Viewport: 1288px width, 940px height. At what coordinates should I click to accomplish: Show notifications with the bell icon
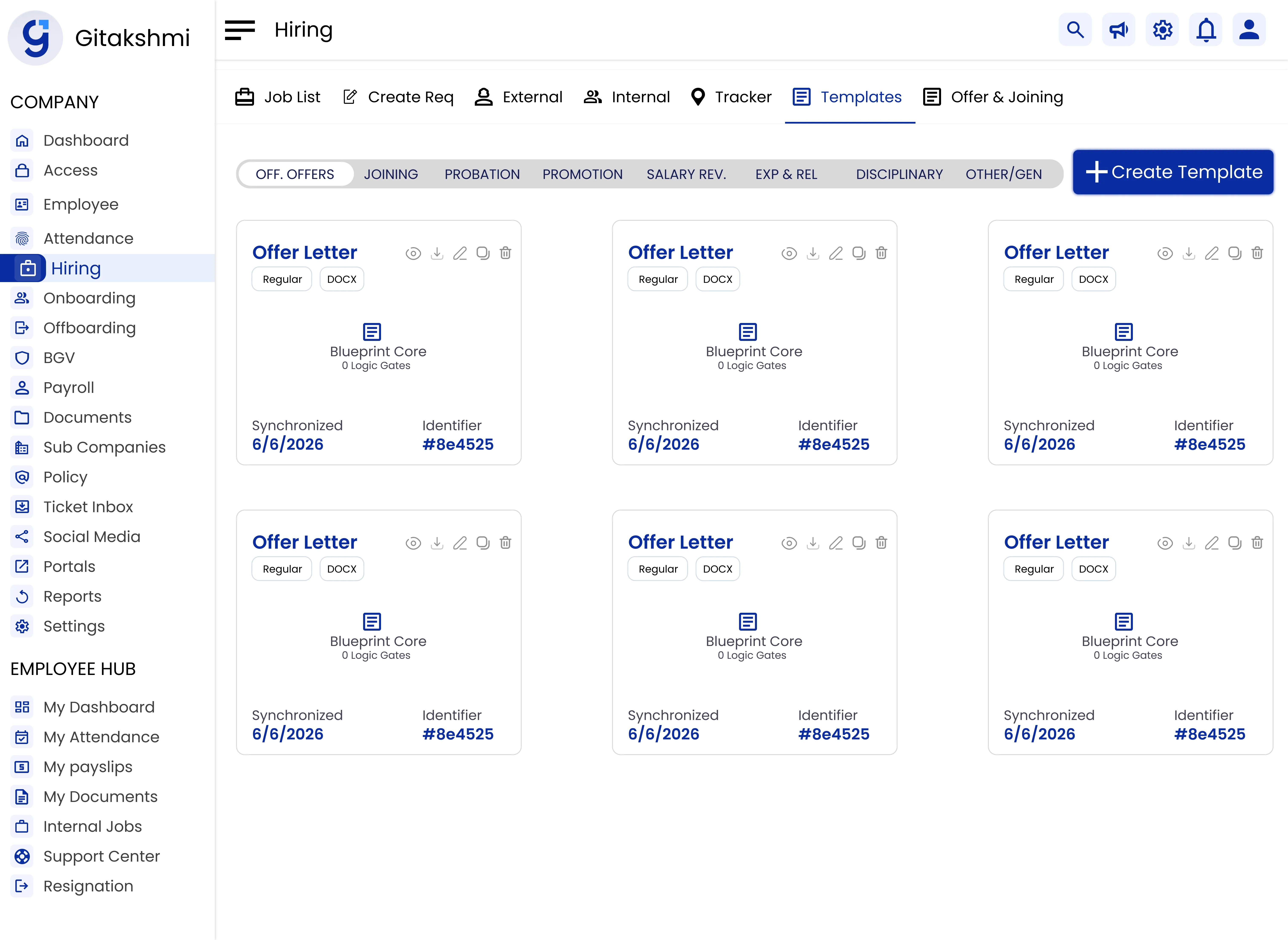pos(1206,30)
